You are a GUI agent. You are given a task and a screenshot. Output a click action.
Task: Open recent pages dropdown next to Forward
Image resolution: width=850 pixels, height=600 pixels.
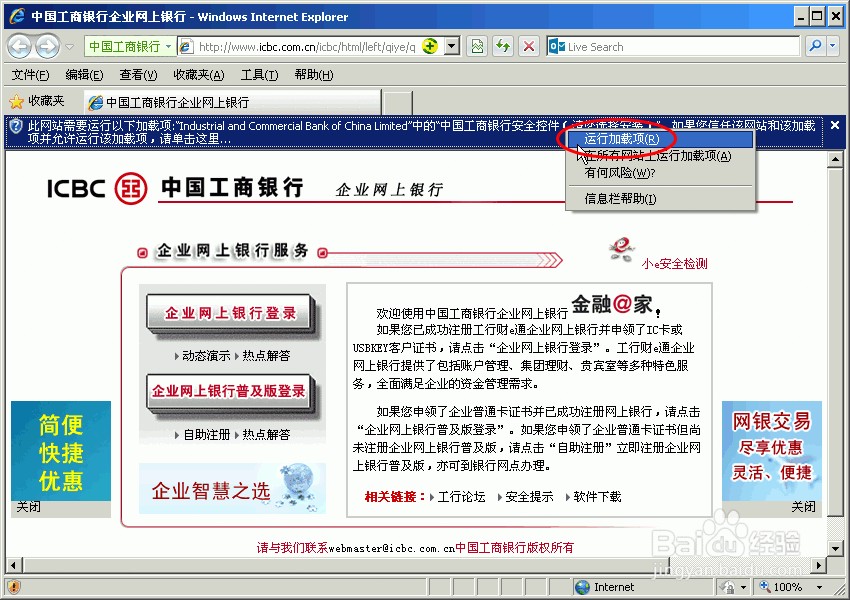[x=69, y=47]
